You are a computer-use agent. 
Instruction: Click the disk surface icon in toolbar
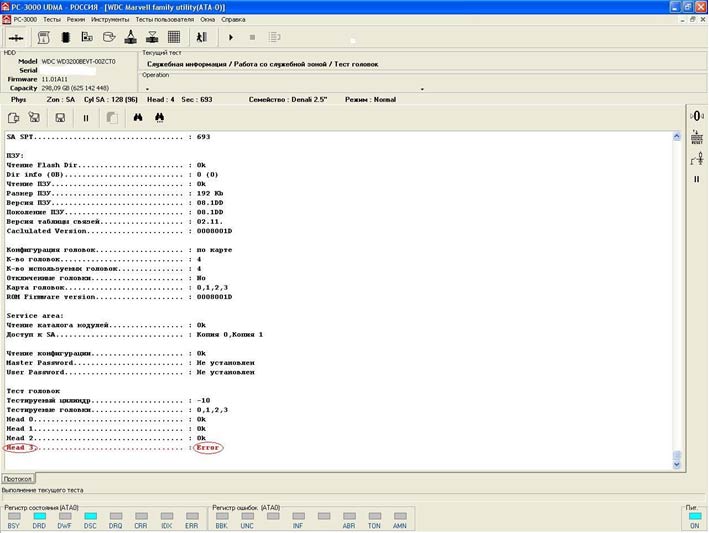(109, 37)
